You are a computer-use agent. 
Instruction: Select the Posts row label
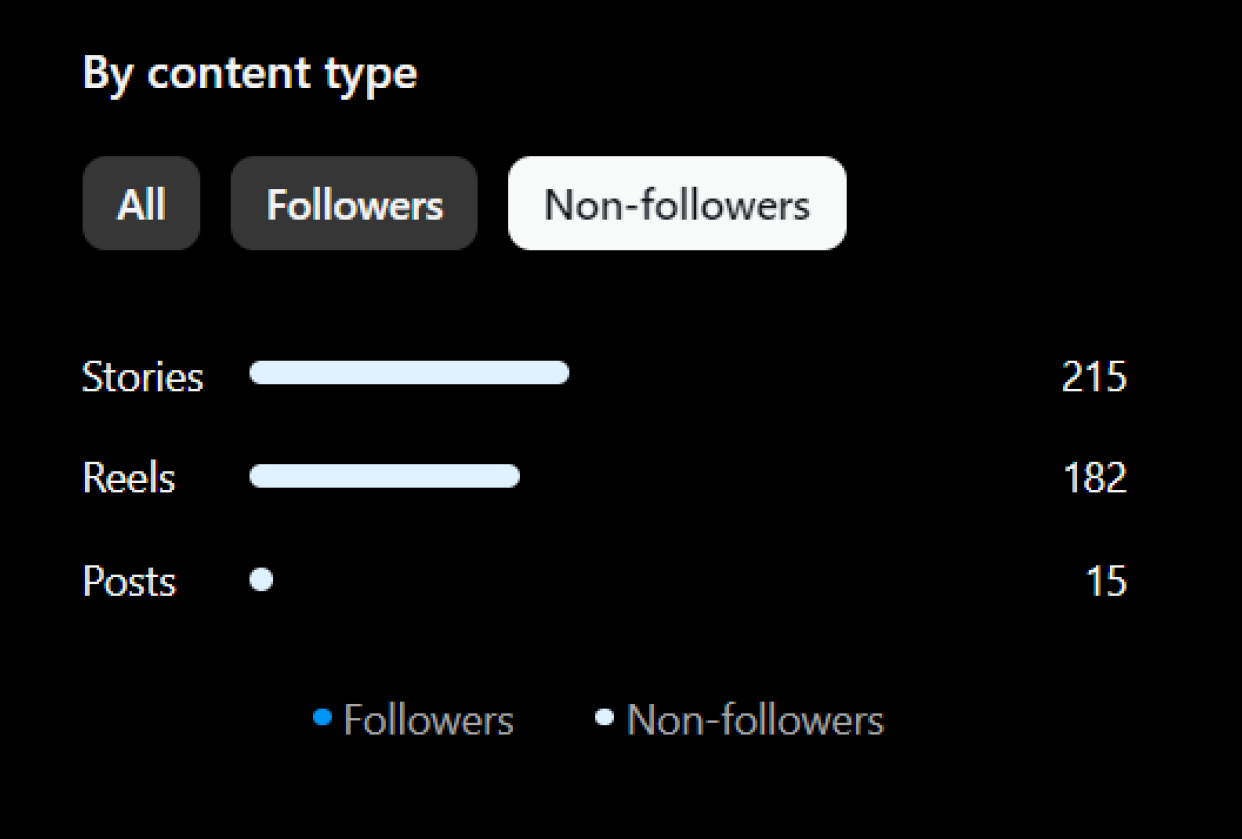[x=129, y=581]
